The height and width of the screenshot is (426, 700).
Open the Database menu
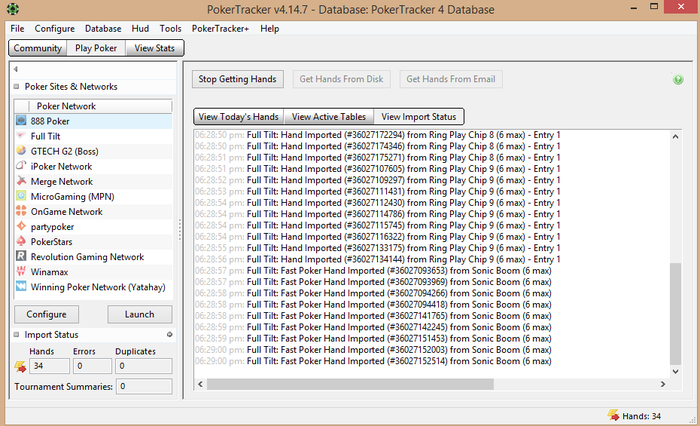tap(103, 29)
